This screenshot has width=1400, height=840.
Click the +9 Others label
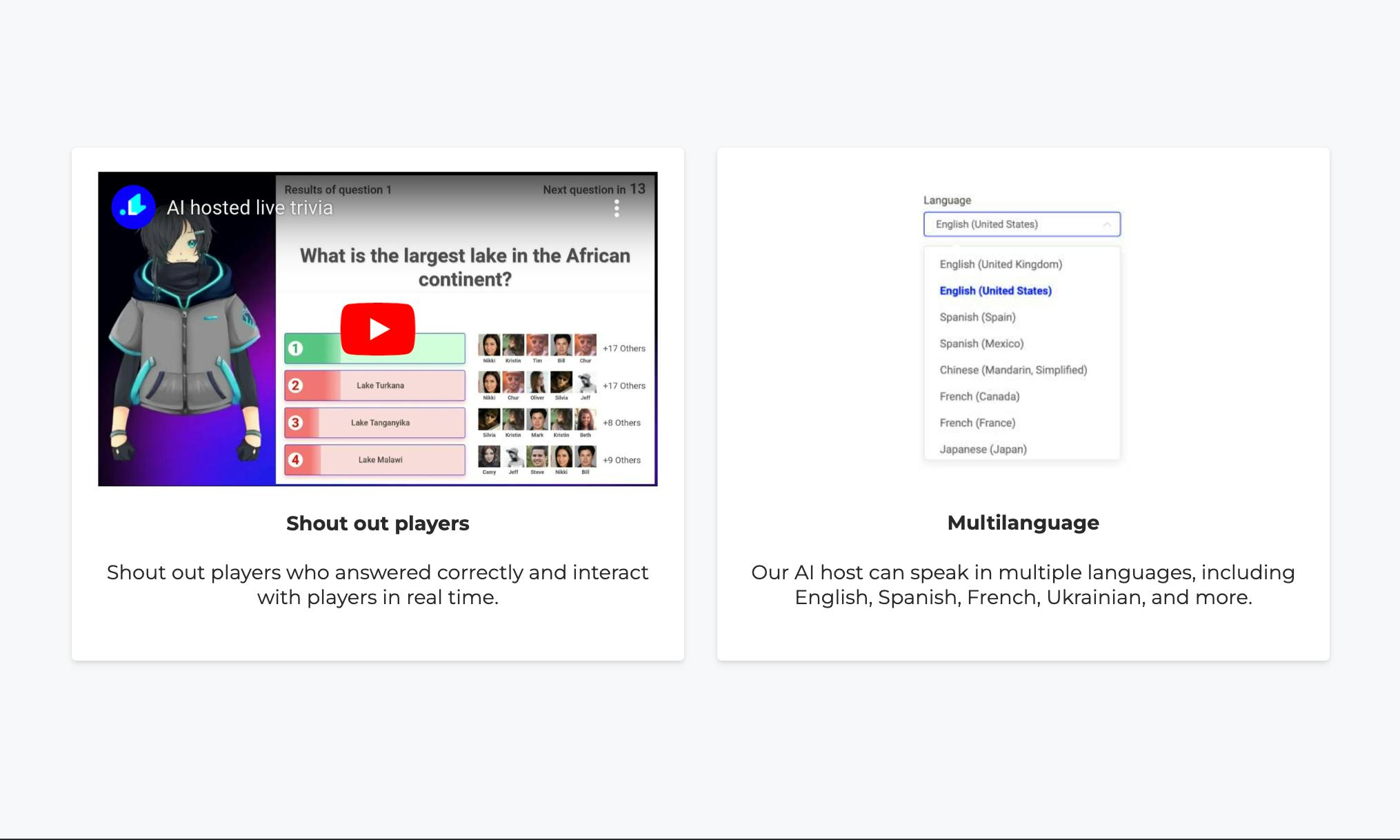621,460
